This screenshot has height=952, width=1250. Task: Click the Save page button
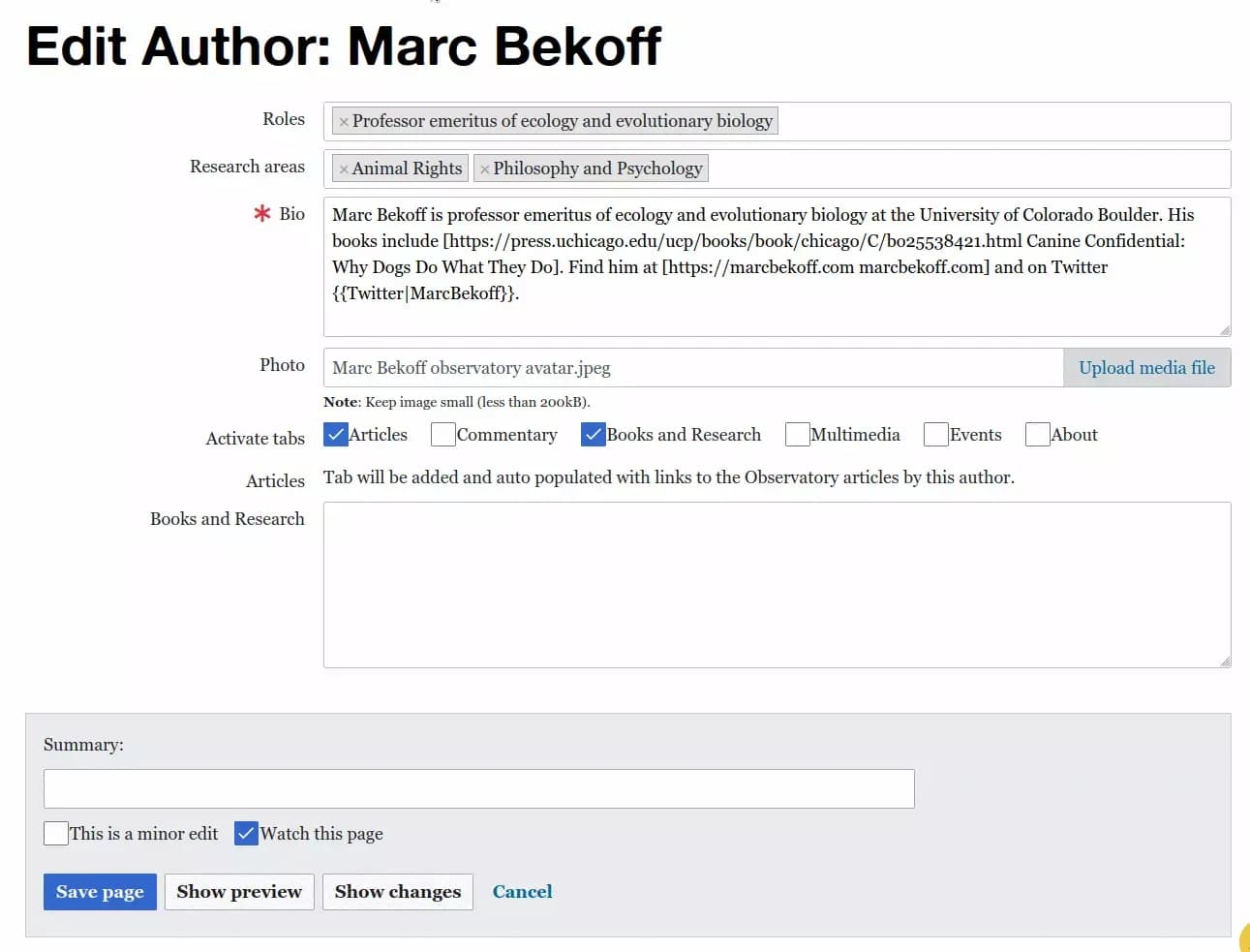click(99, 891)
